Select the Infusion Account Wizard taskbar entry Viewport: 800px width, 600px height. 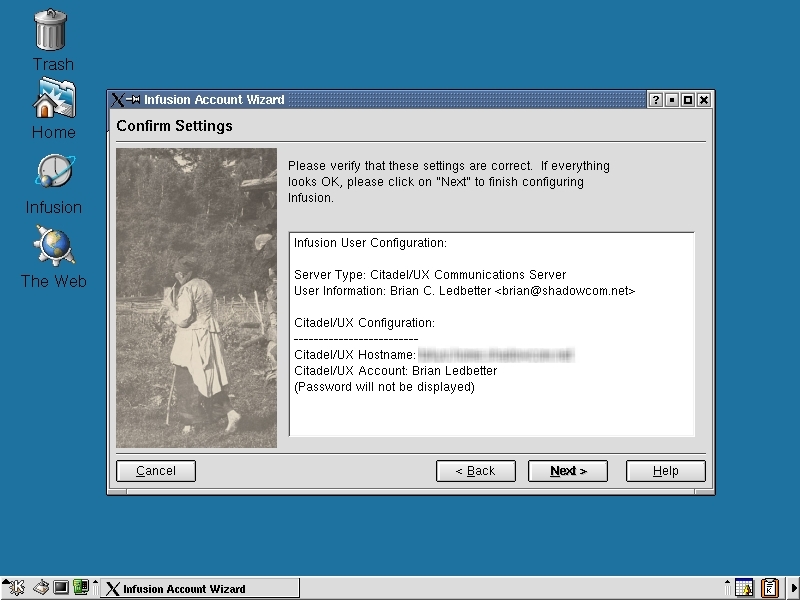[200, 589]
